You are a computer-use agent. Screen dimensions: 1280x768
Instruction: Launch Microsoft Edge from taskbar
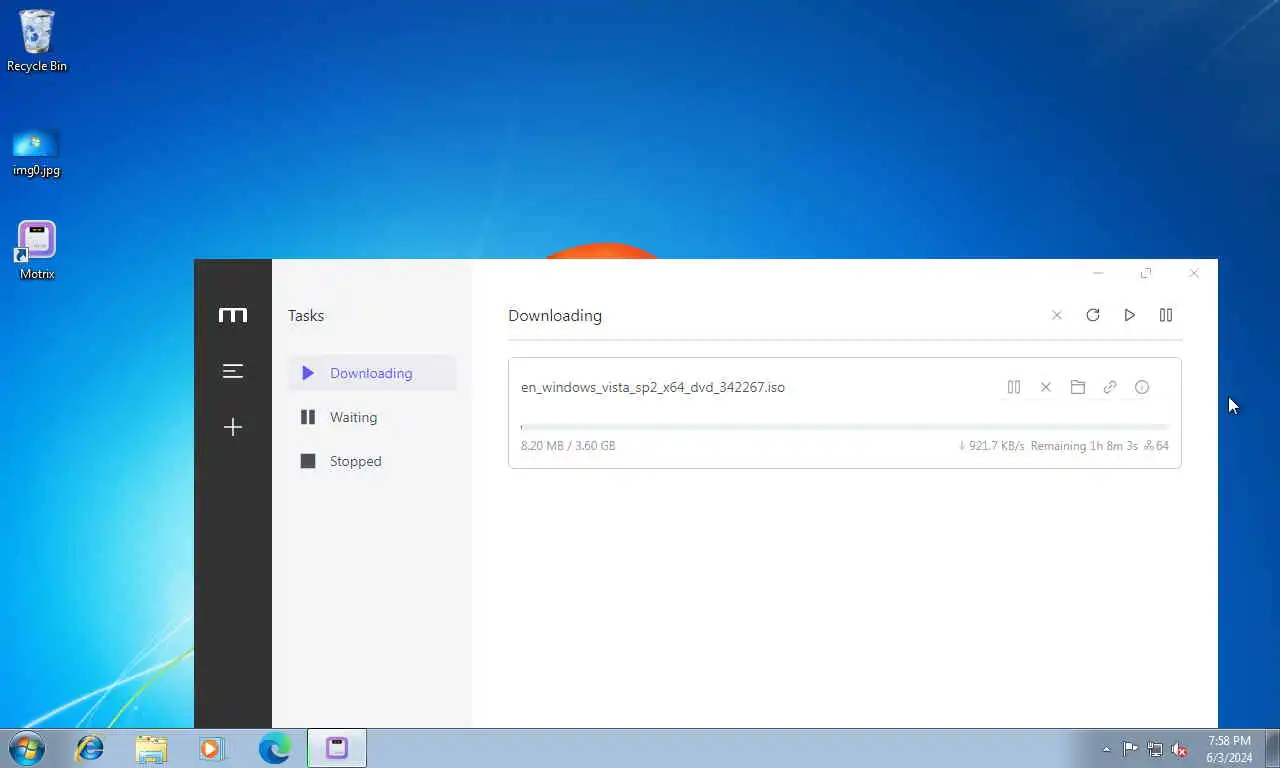[x=274, y=748]
